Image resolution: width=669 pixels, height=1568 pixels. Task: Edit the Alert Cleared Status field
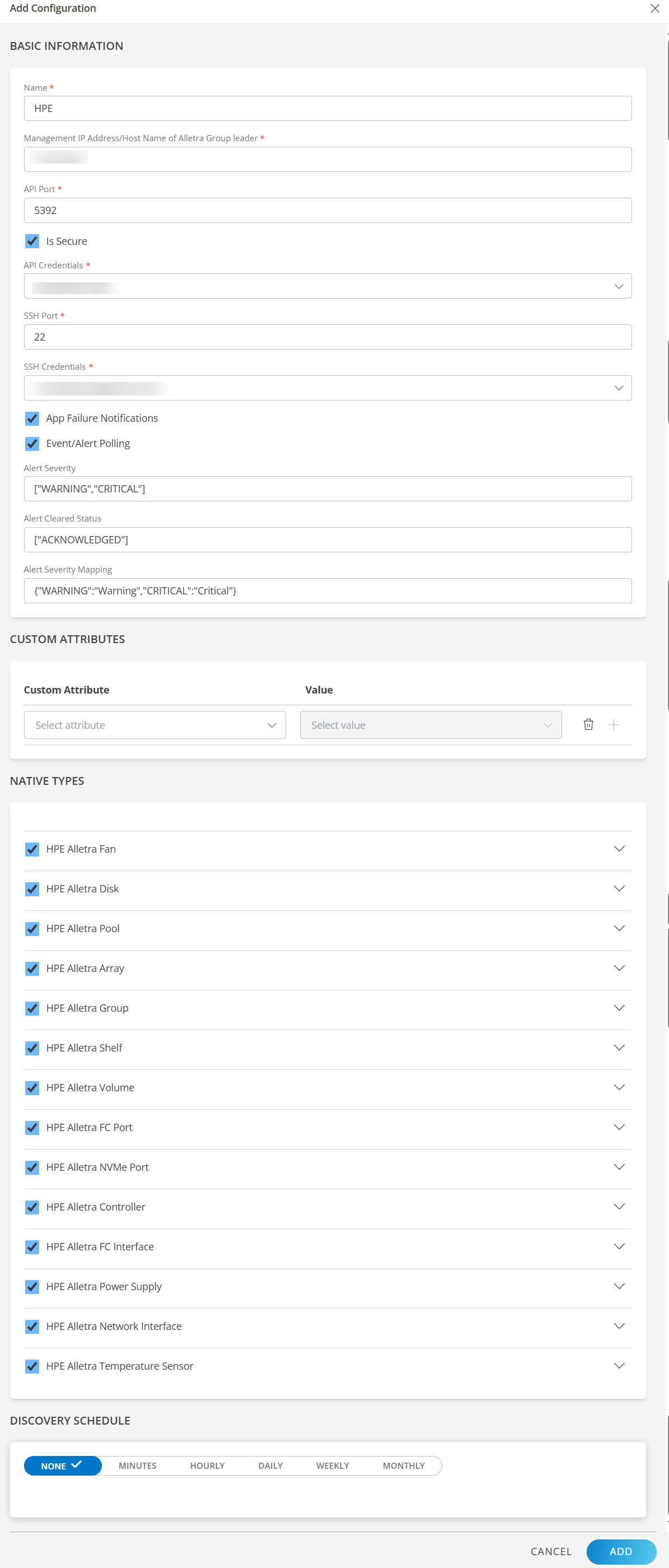tap(328, 540)
